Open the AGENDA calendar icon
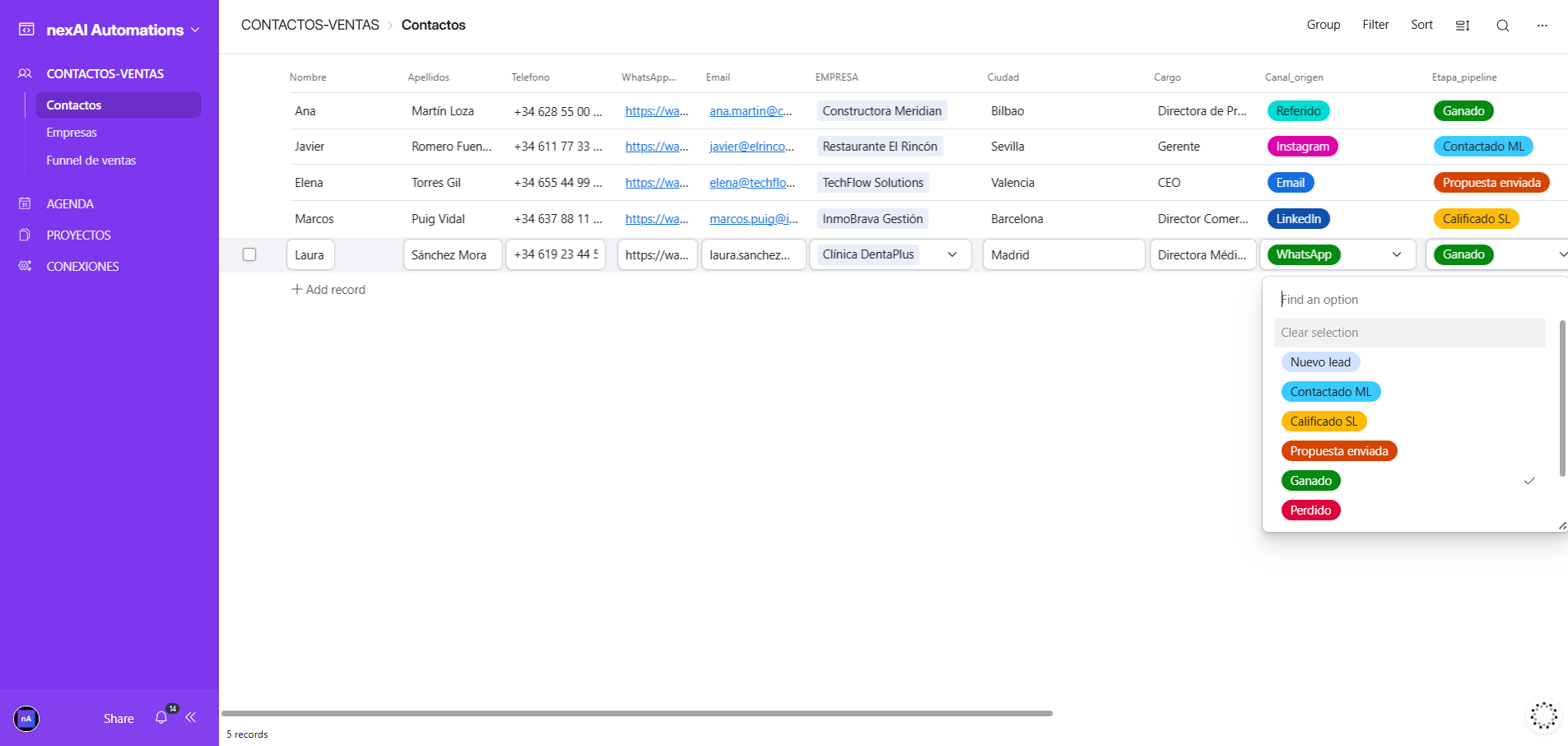Screen dimensions: 1568x746 (x=25, y=203)
